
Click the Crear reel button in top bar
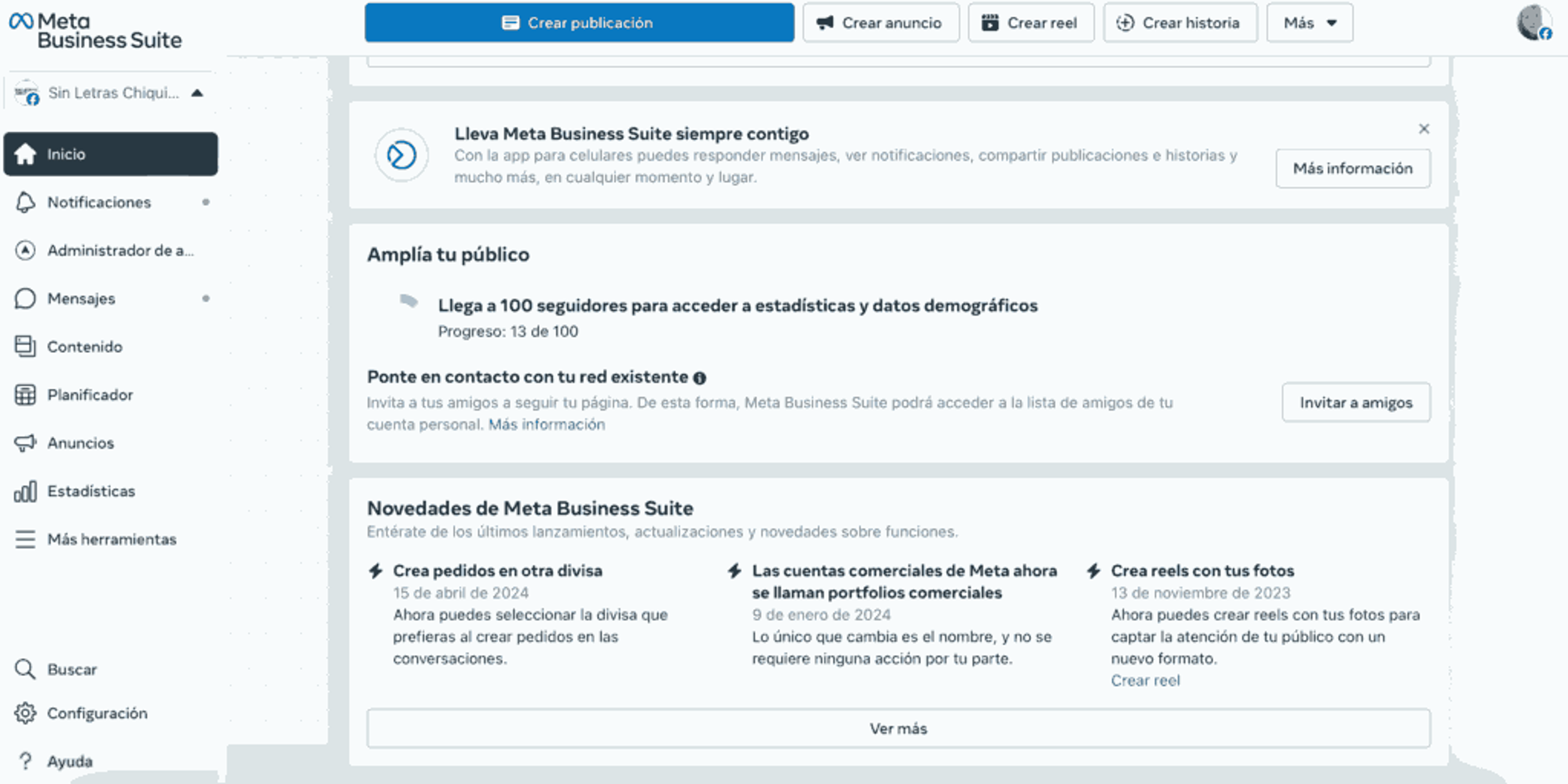coord(1031,22)
